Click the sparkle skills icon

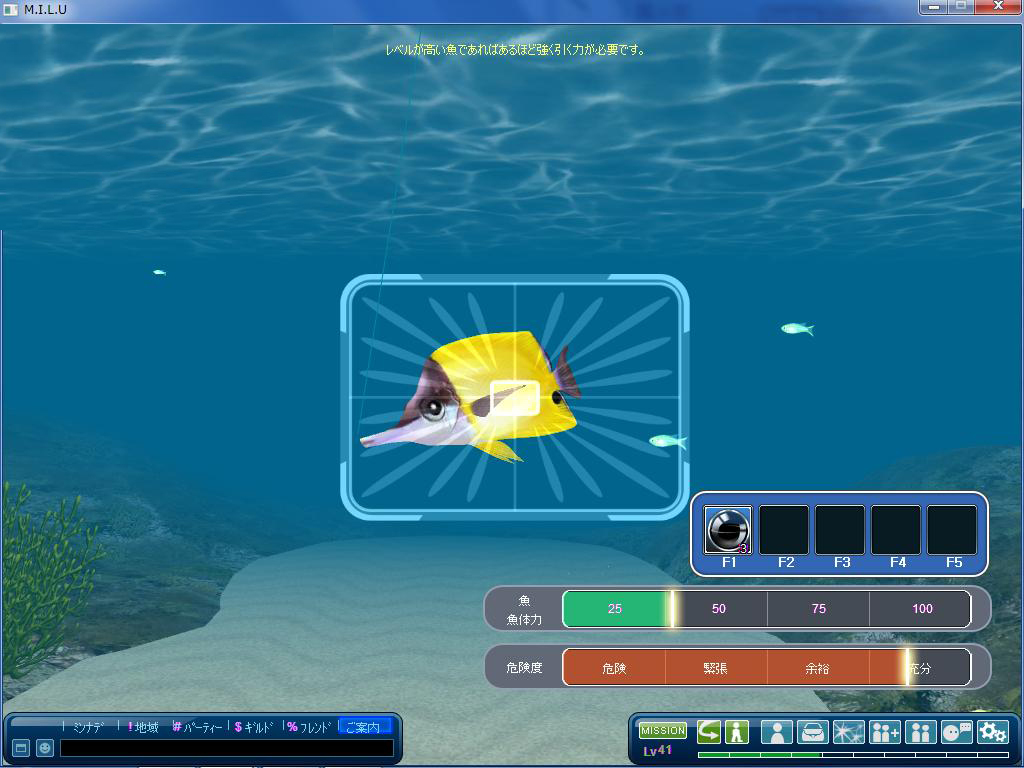pos(848,732)
